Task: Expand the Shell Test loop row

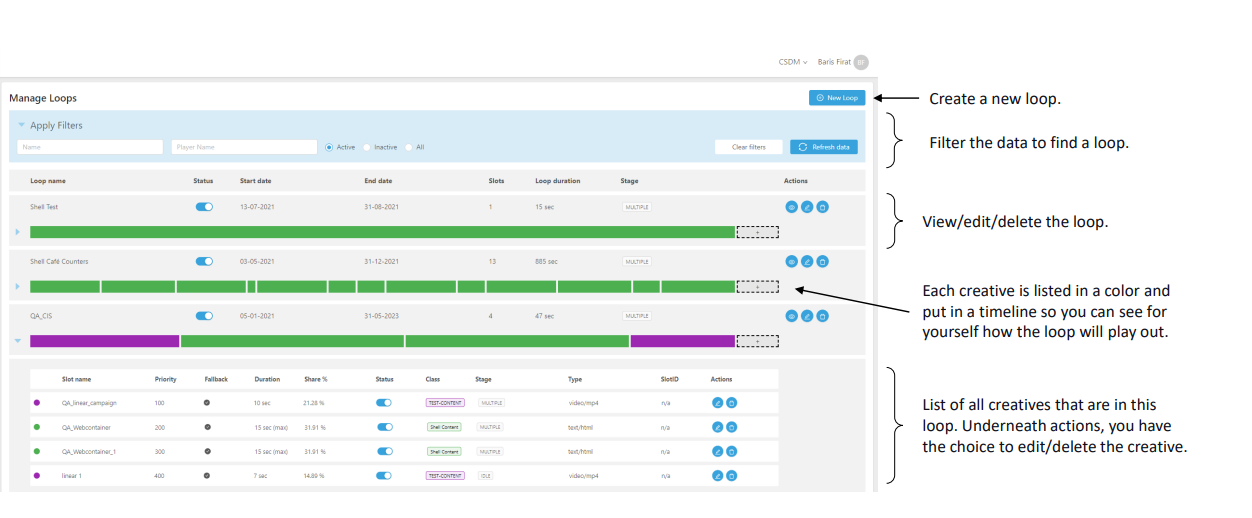Action: click(x=18, y=232)
